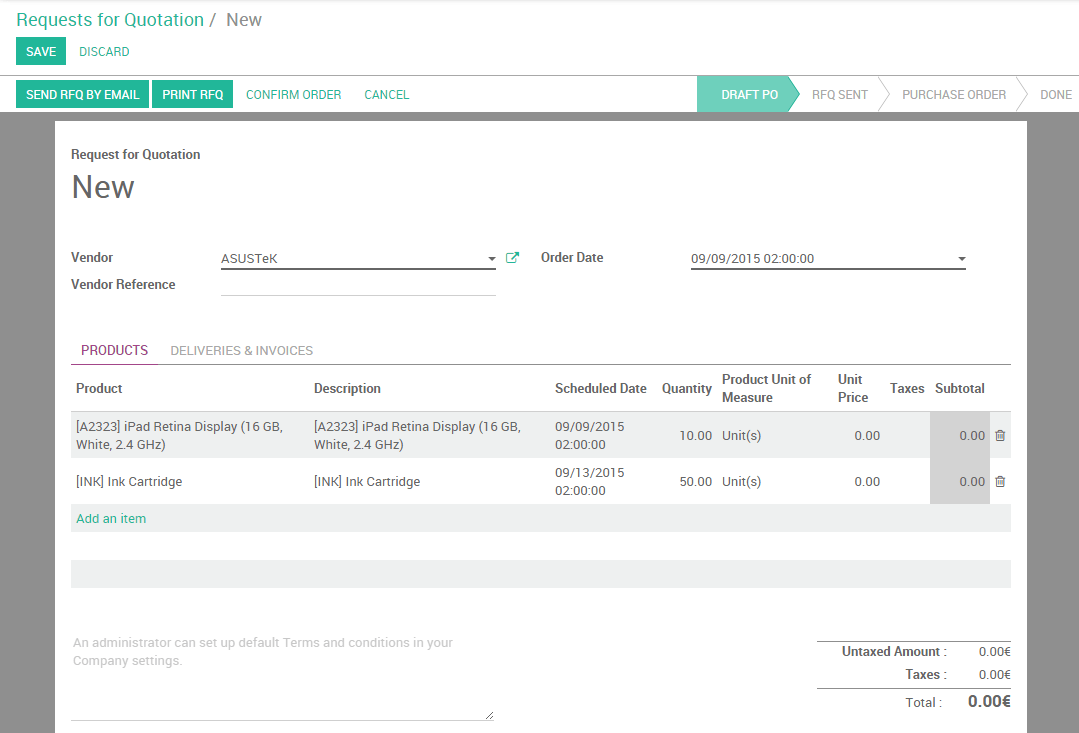Image resolution: width=1079 pixels, height=733 pixels.
Task: Expand the vendor selection for ASUSTeK
Action: [x=491, y=258]
